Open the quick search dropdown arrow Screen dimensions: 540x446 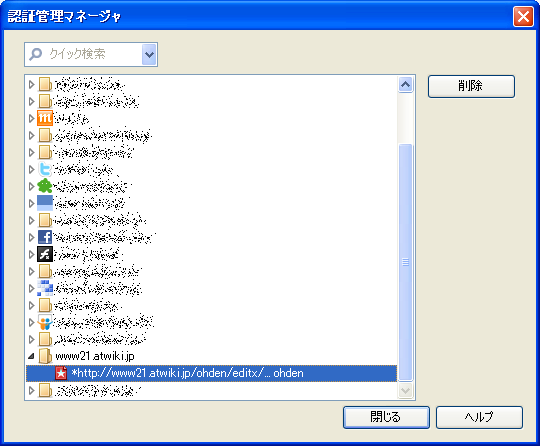pyautogui.click(x=149, y=54)
